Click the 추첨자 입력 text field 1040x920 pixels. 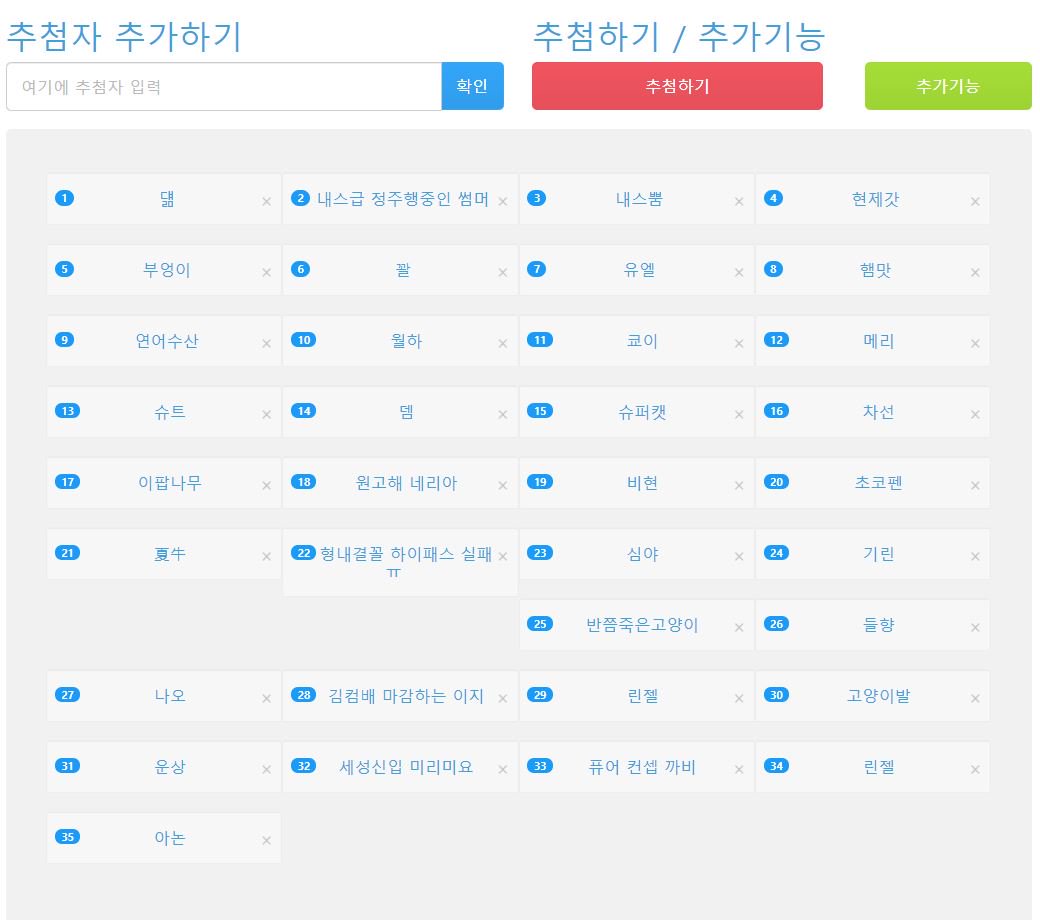(x=224, y=87)
